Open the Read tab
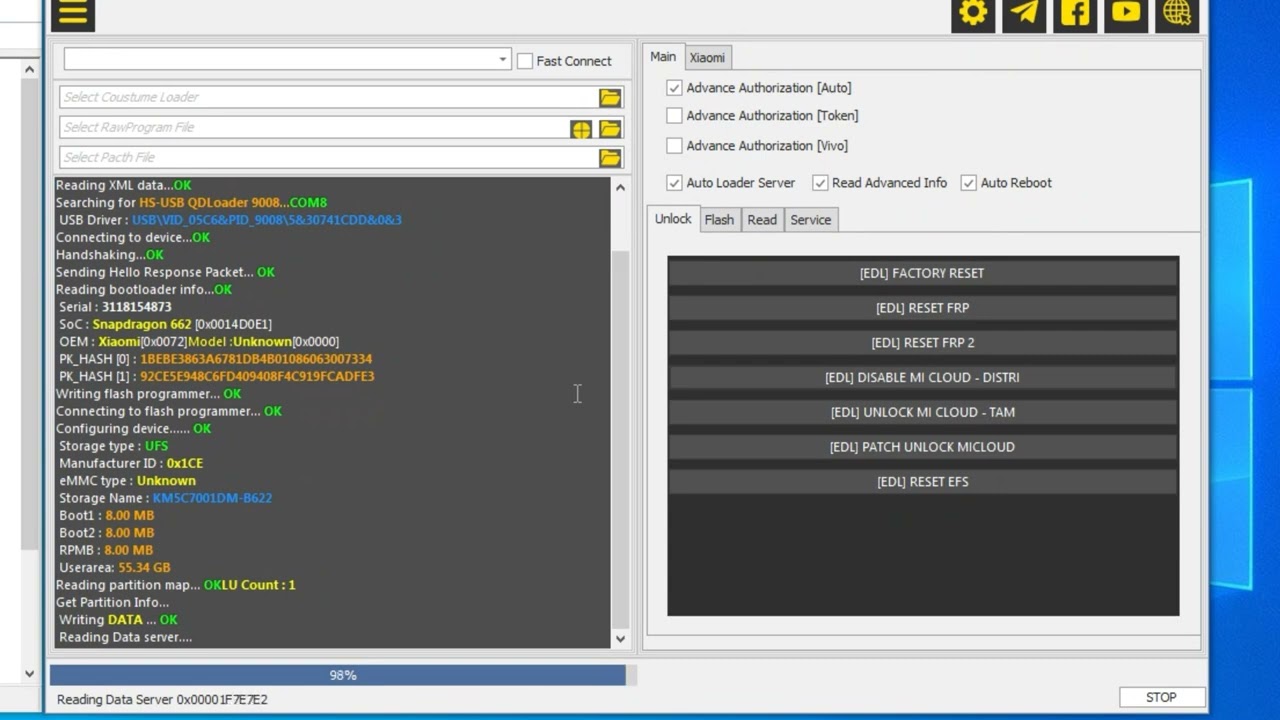Image resolution: width=1280 pixels, height=720 pixels. [762, 220]
